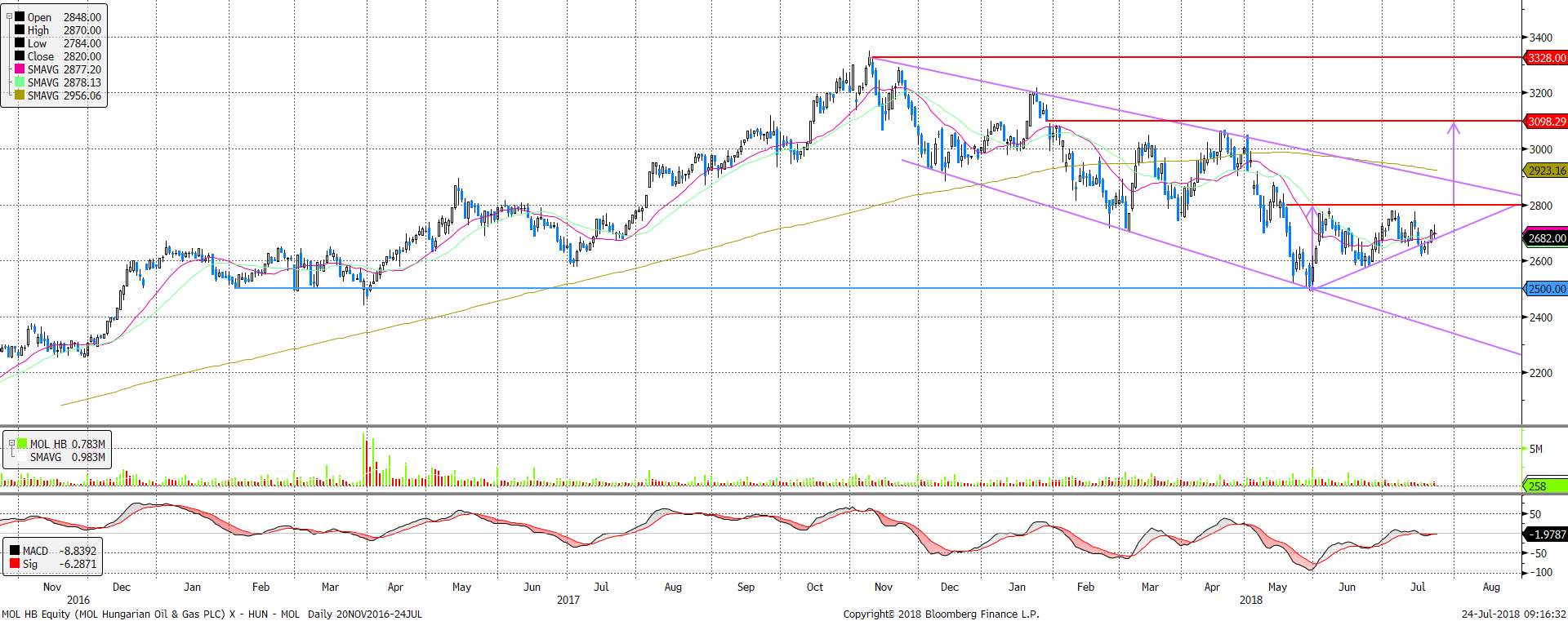Select the Open 2848.00 legend value
The height and width of the screenshot is (621, 1568).
pyautogui.click(x=82, y=17)
